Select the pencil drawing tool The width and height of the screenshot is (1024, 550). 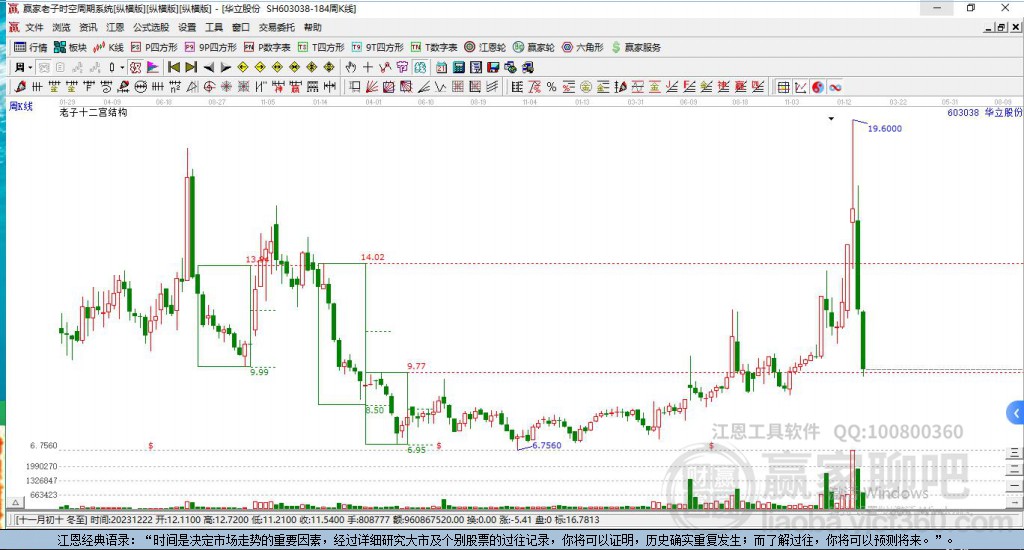click(x=20, y=87)
